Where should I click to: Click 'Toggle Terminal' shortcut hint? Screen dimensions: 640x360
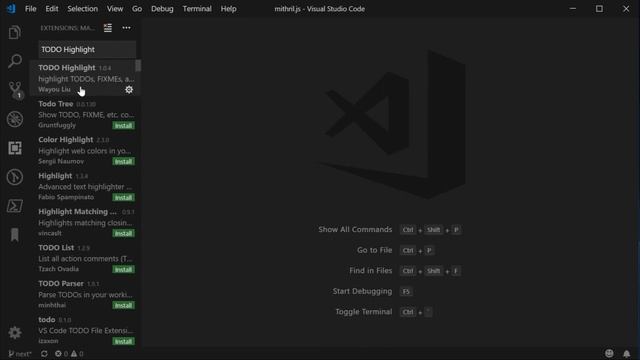coord(363,311)
